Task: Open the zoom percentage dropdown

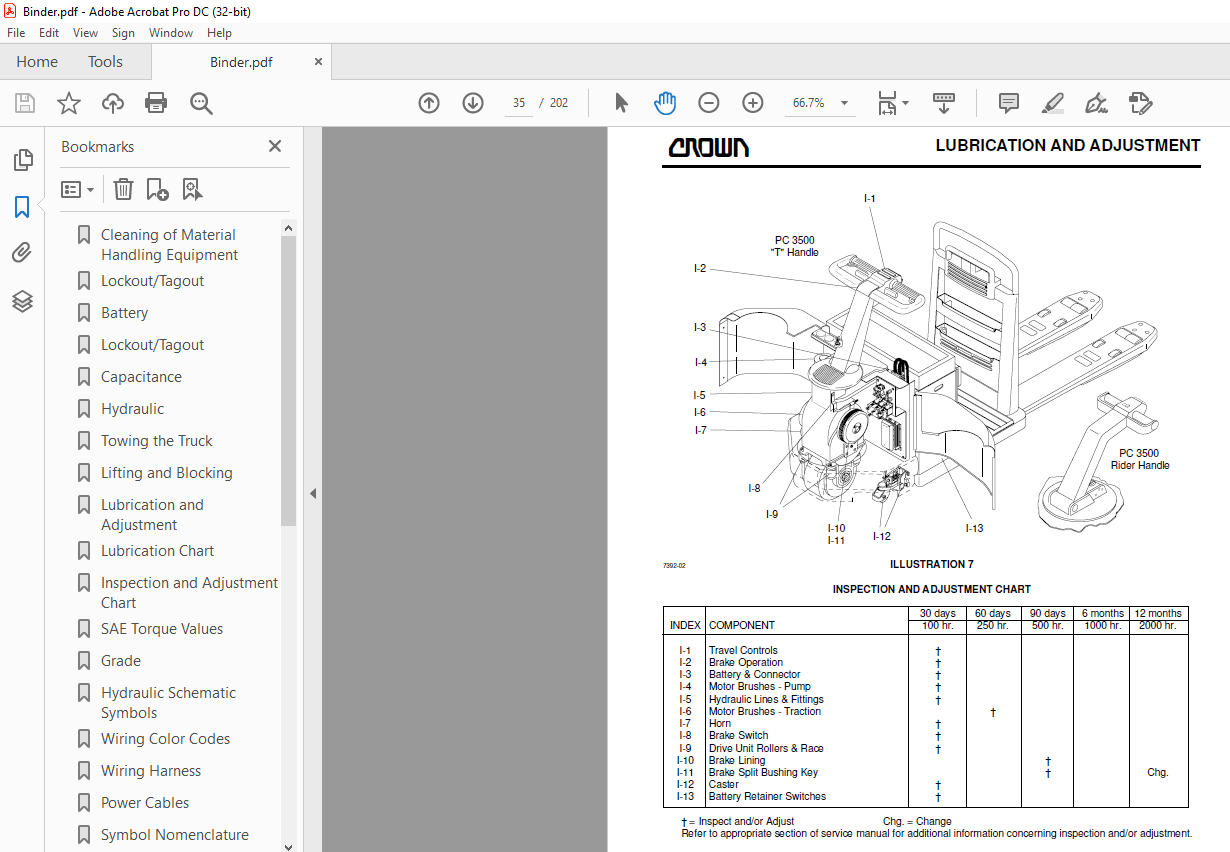Action: (x=843, y=103)
